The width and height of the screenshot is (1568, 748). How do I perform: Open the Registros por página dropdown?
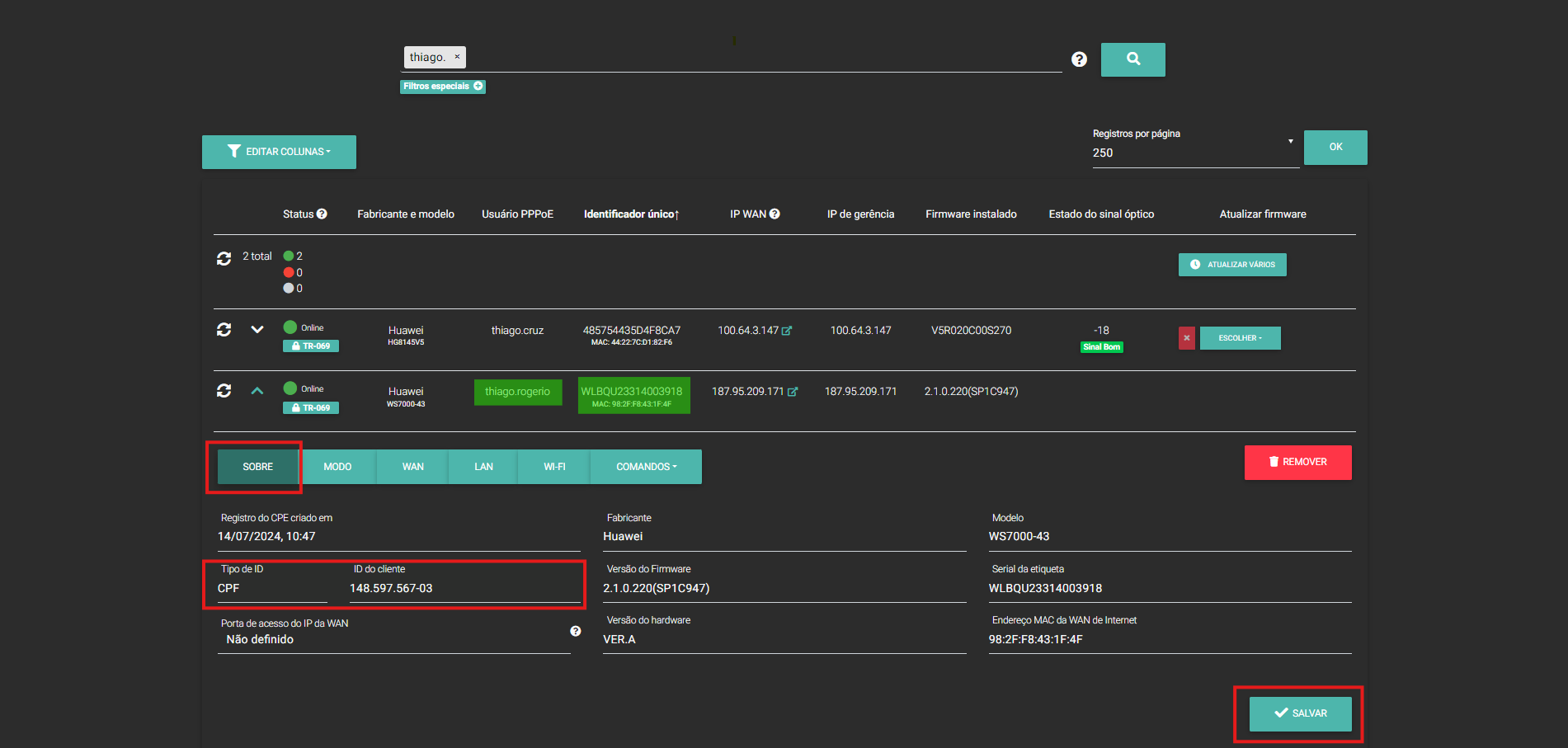(x=1194, y=153)
